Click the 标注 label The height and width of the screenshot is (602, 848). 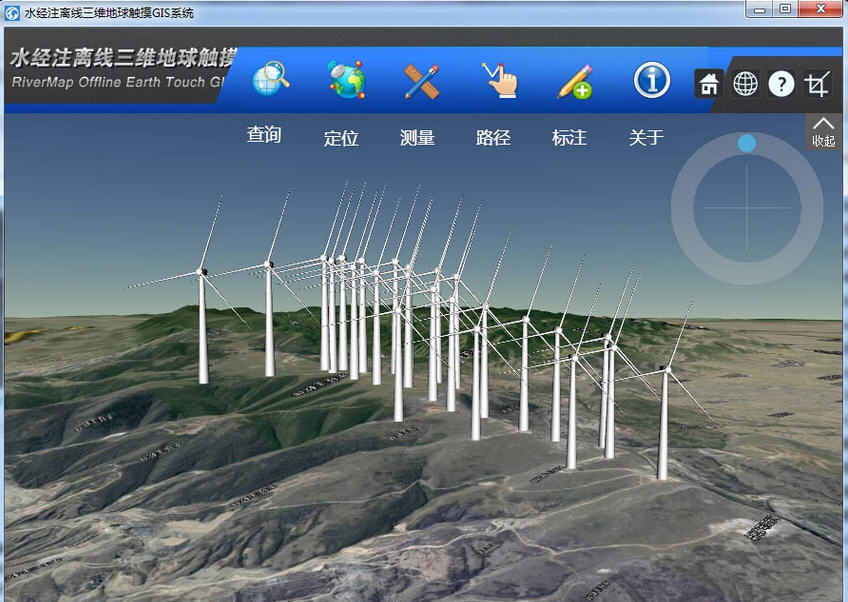(x=569, y=137)
